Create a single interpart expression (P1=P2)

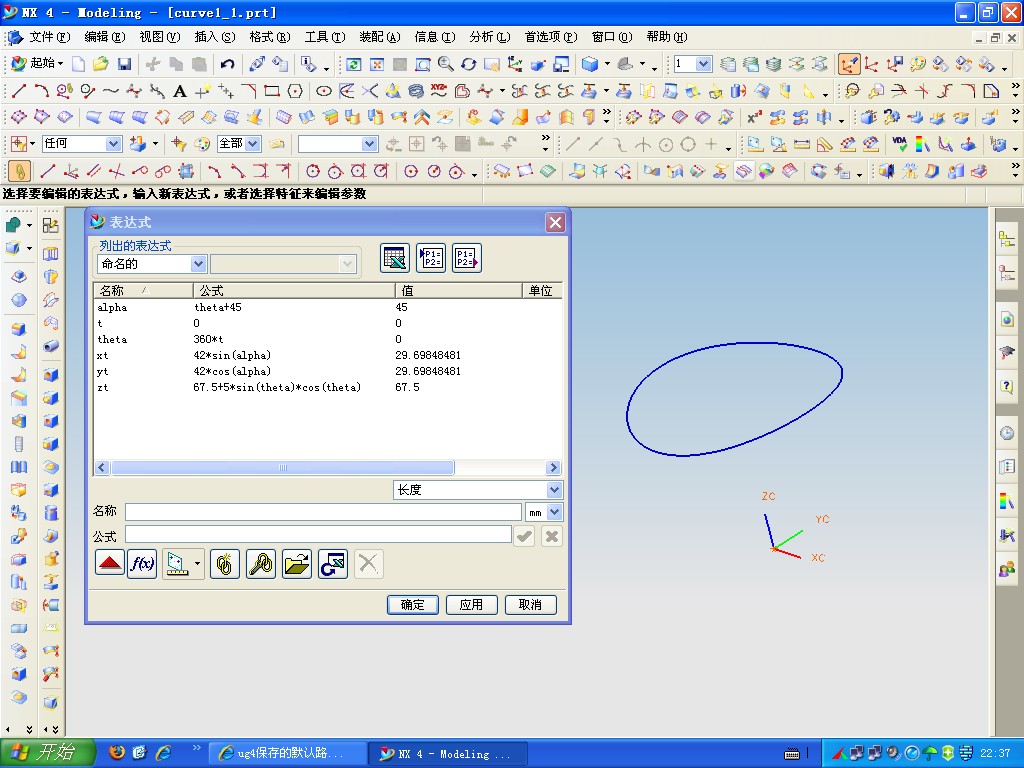click(x=431, y=258)
